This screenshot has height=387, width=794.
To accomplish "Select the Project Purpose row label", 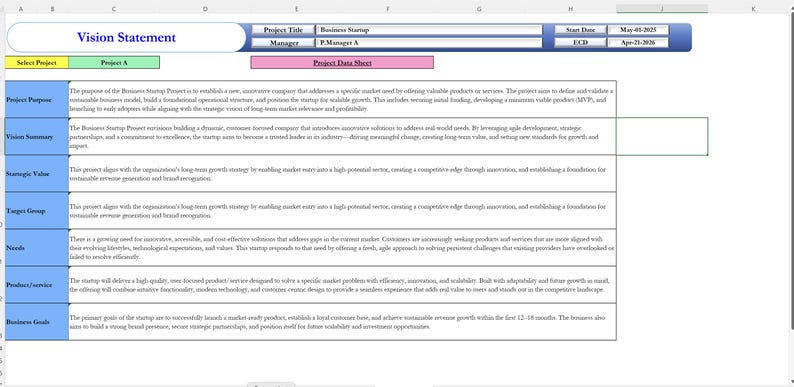I will pos(36,100).
